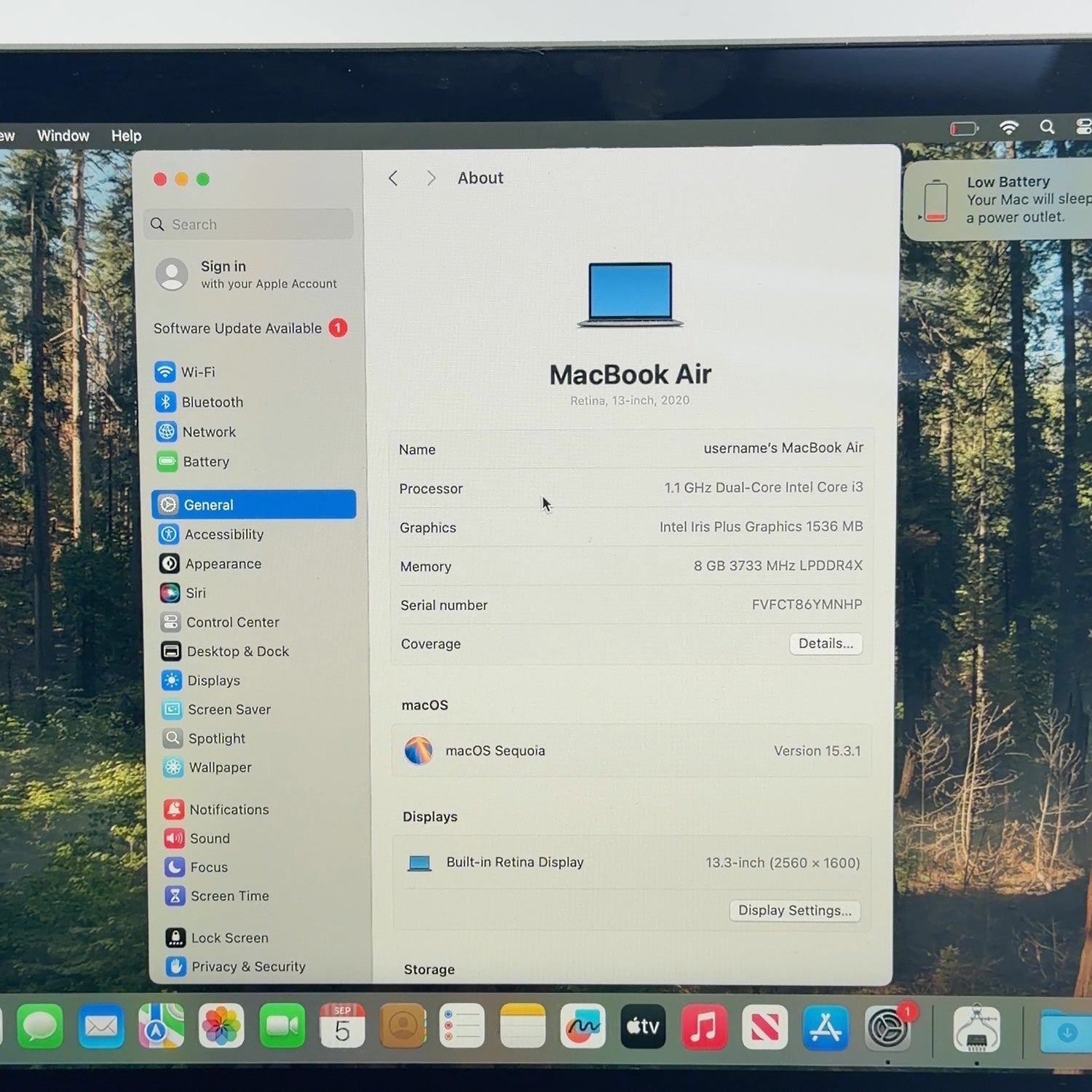Open Freeform from the Dock
1092x1092 pixels.
tap(583, 1026)
